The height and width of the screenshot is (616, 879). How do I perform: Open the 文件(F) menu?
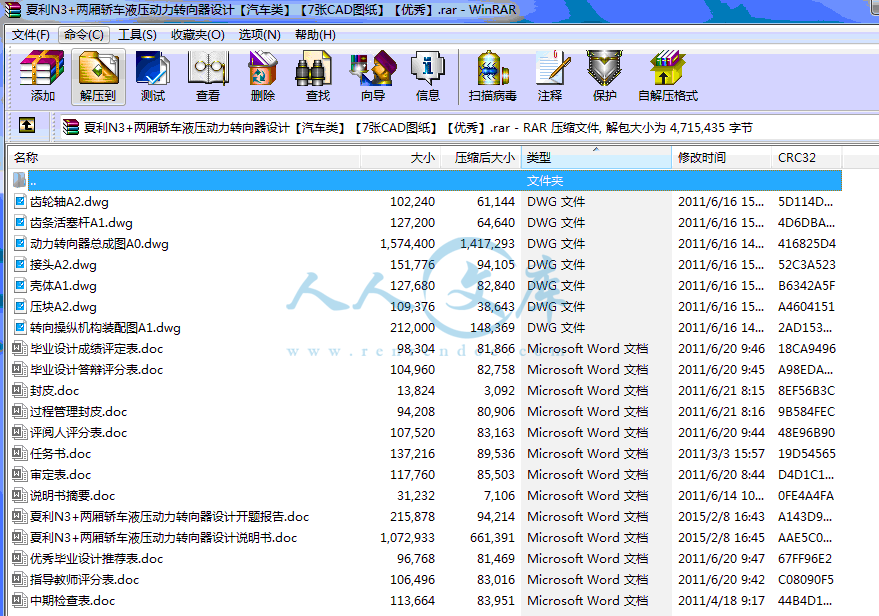(x=30, y=35)
